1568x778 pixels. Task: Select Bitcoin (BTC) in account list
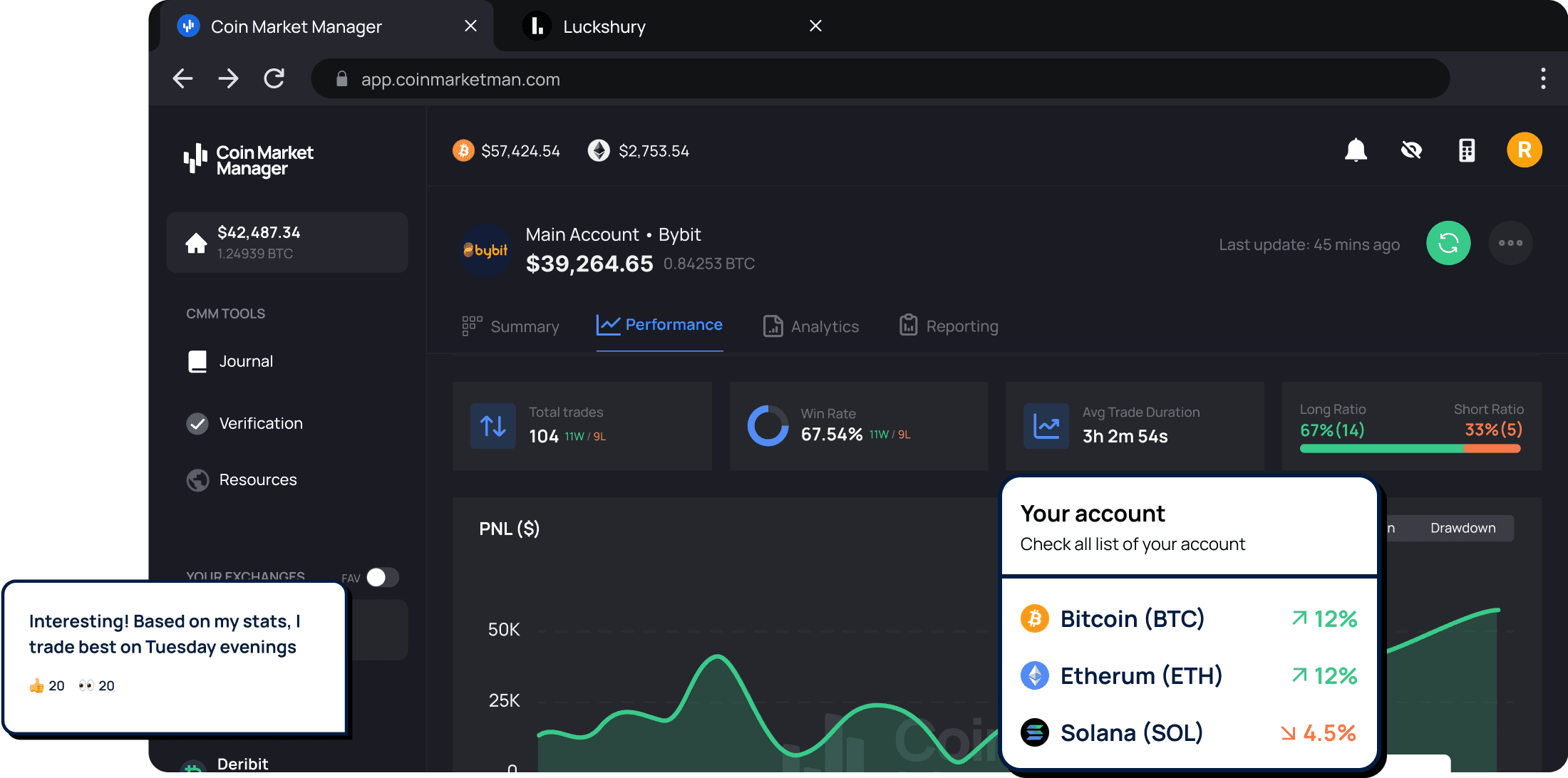1189,618
